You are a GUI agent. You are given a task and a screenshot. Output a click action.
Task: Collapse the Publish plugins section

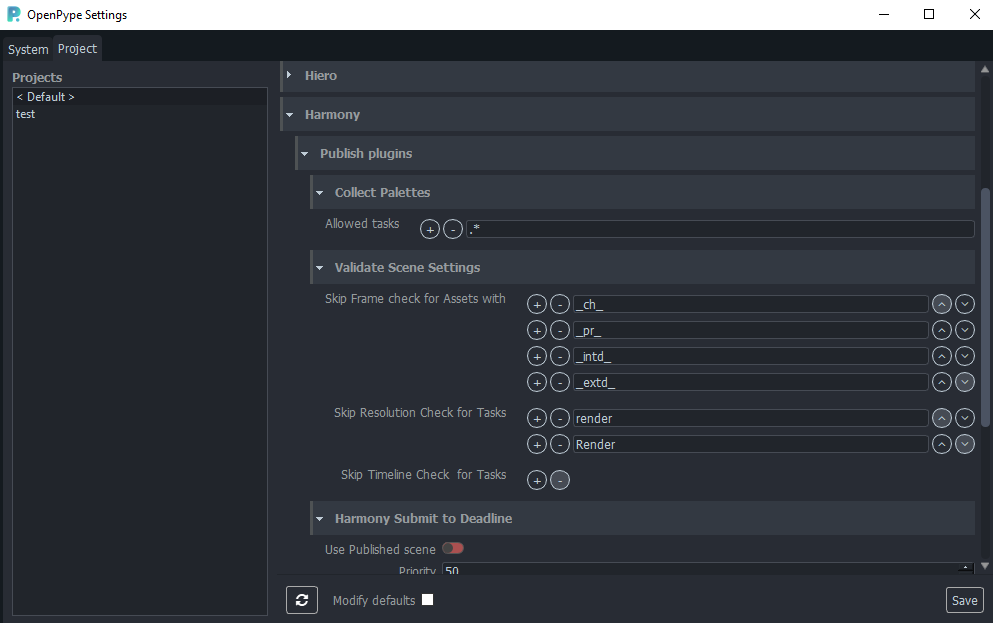pos(305,153)
